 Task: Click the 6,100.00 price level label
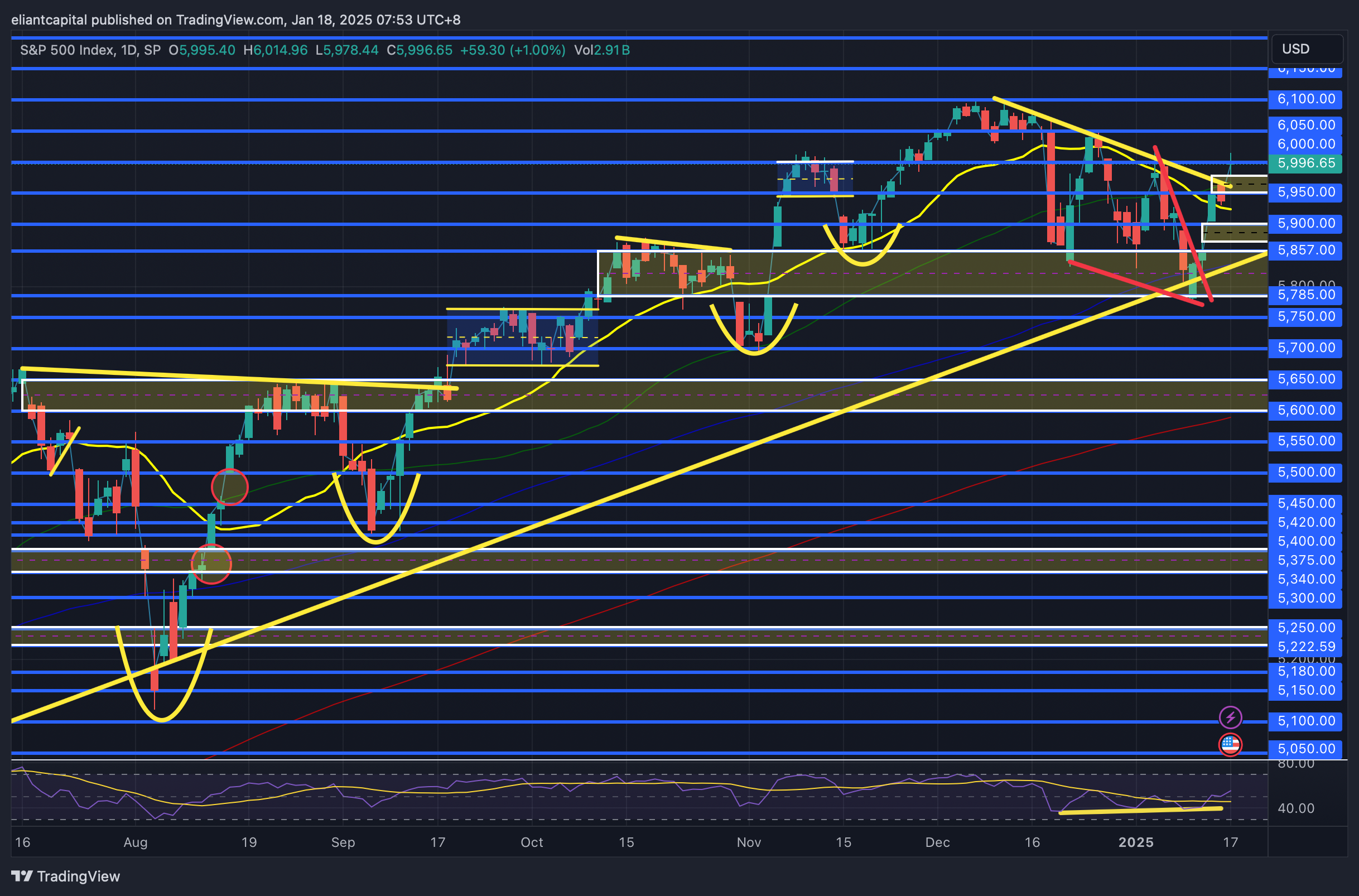point(1305,99)
